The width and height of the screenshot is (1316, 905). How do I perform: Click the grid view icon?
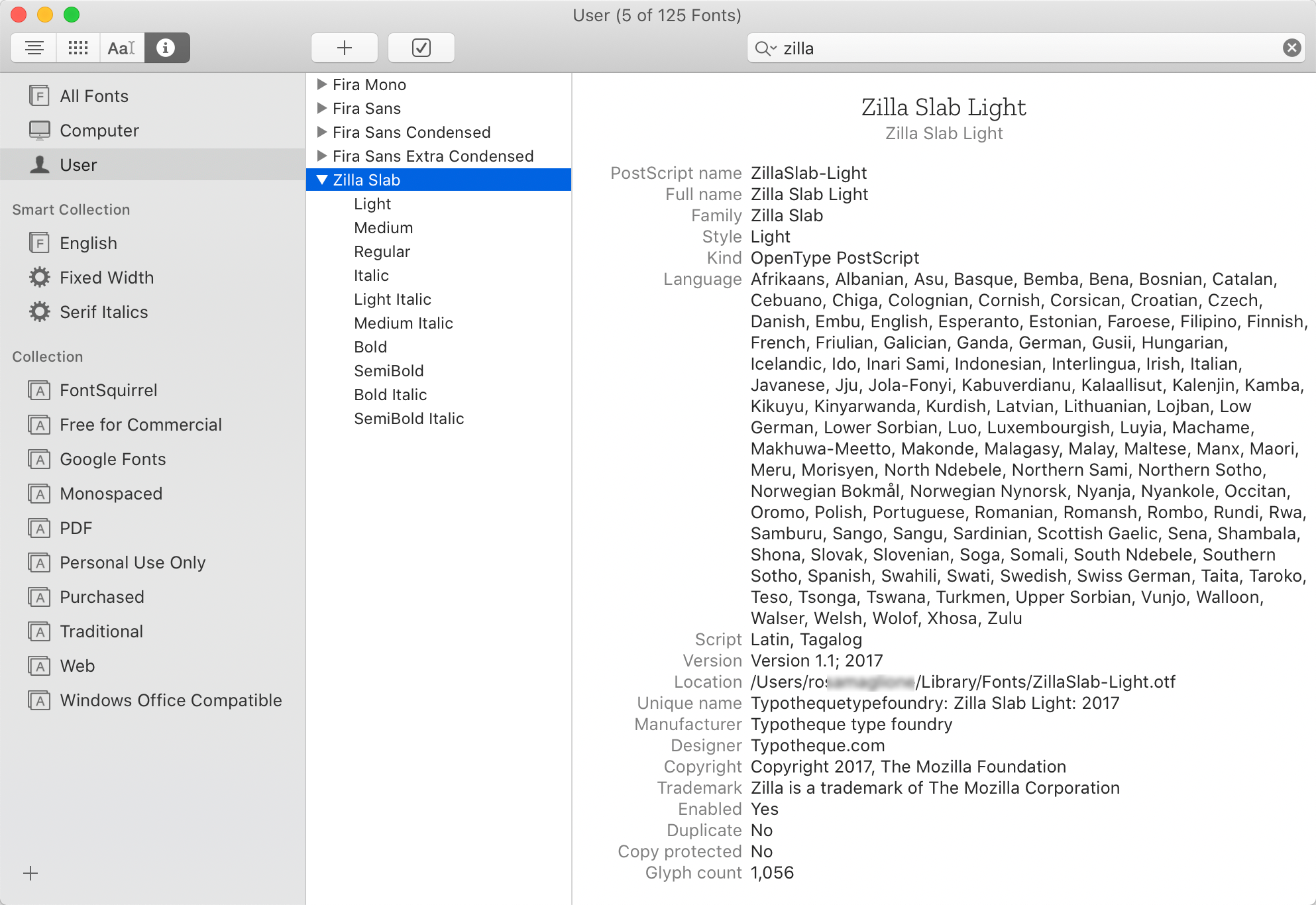click(78, 48)
